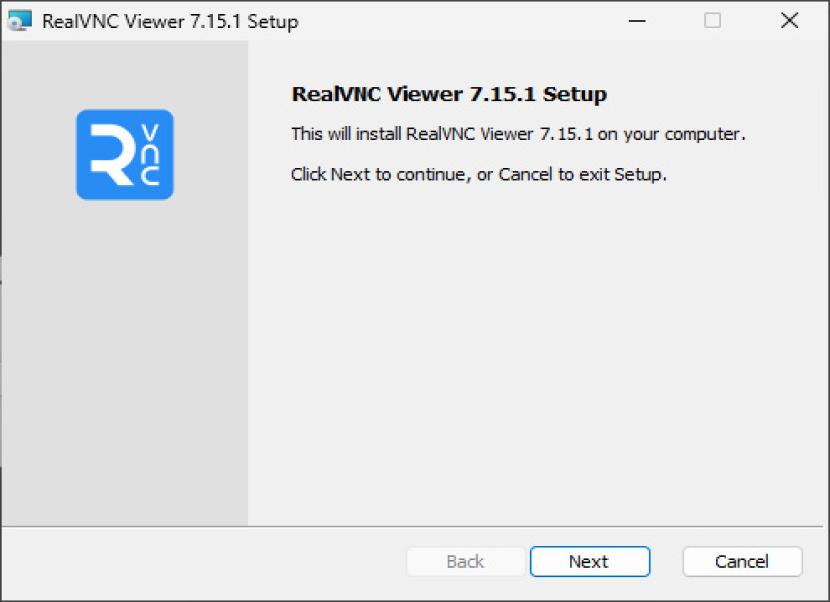Close the Setup window with the X
830x602 pixels.
pyautogui.click(x=789, y=21)
